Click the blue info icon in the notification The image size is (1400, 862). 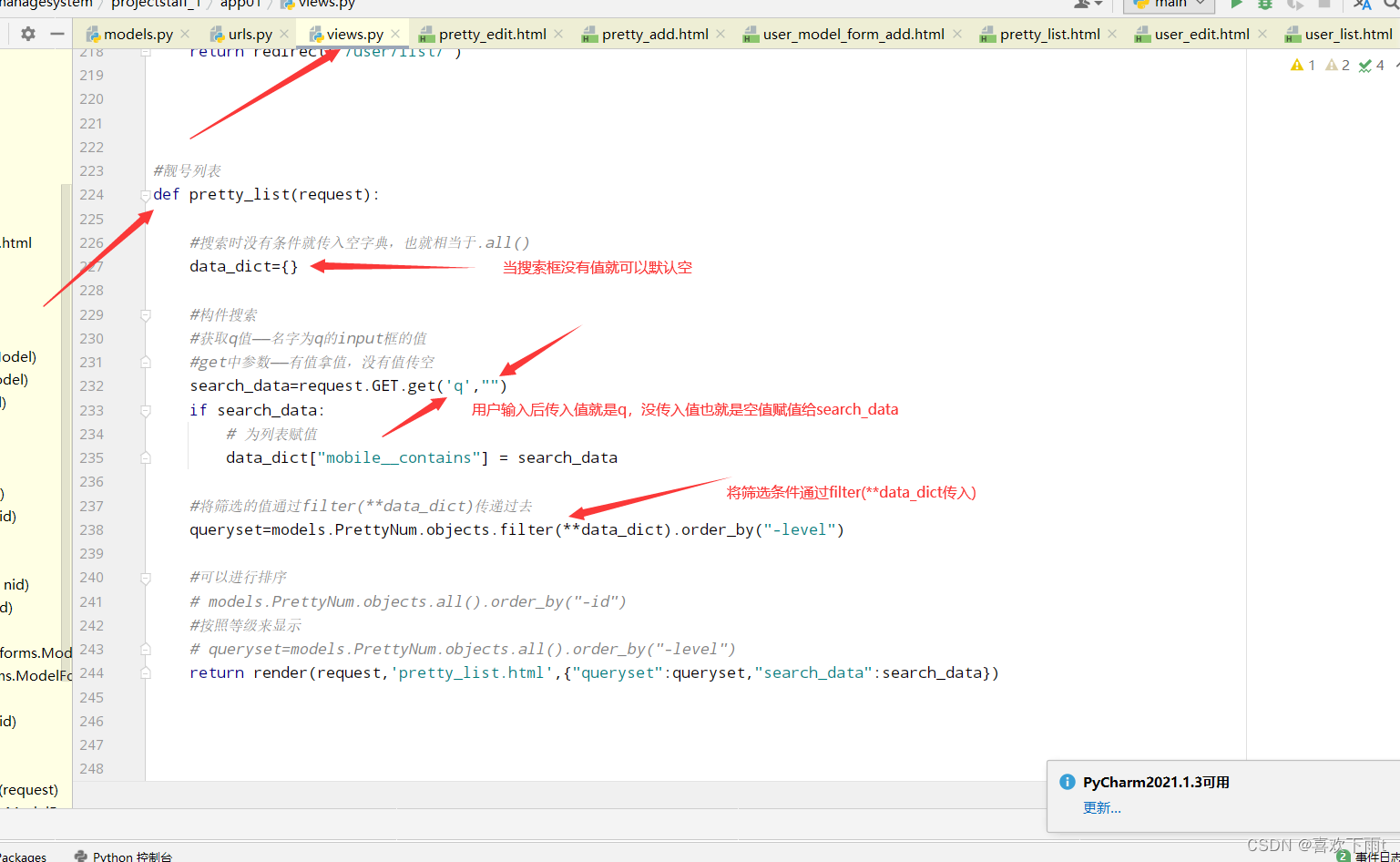click(x=1068, y=783)
